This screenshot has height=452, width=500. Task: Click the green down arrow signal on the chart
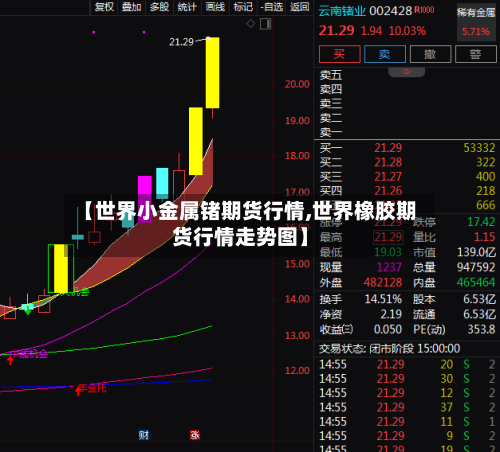[28, 310]
